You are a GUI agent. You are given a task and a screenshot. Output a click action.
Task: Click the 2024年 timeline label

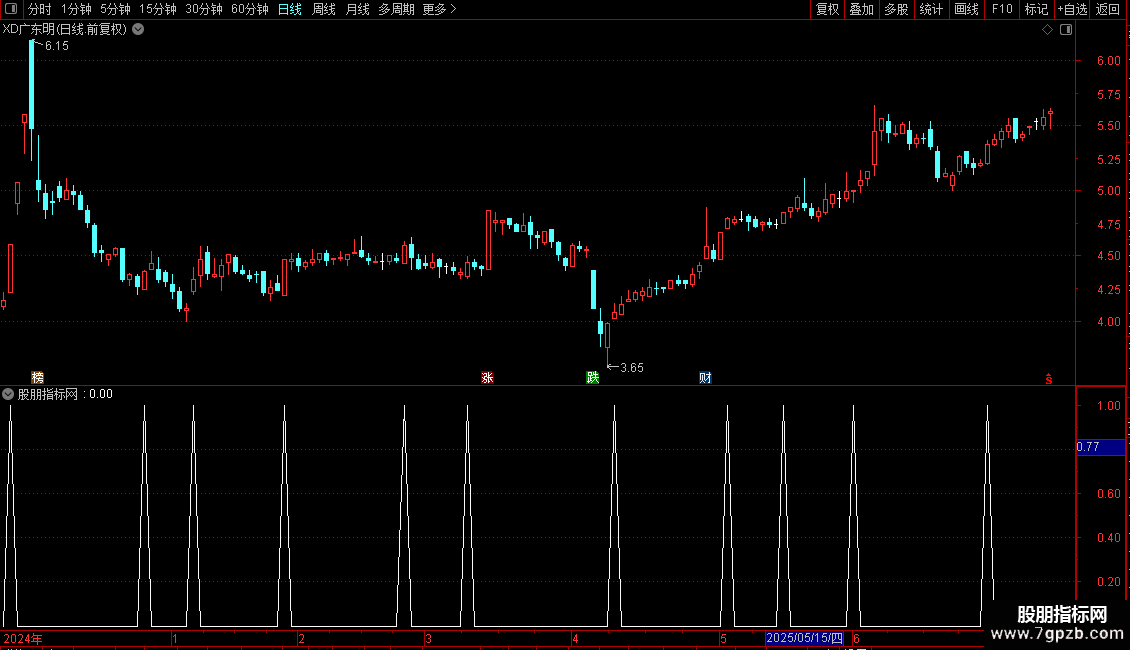22,638
